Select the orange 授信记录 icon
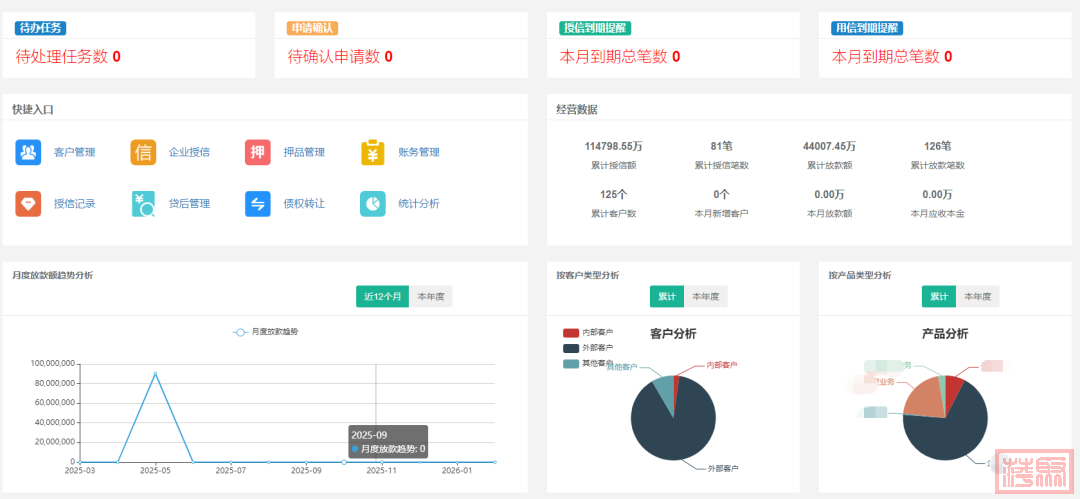 [x=28, y=203]
